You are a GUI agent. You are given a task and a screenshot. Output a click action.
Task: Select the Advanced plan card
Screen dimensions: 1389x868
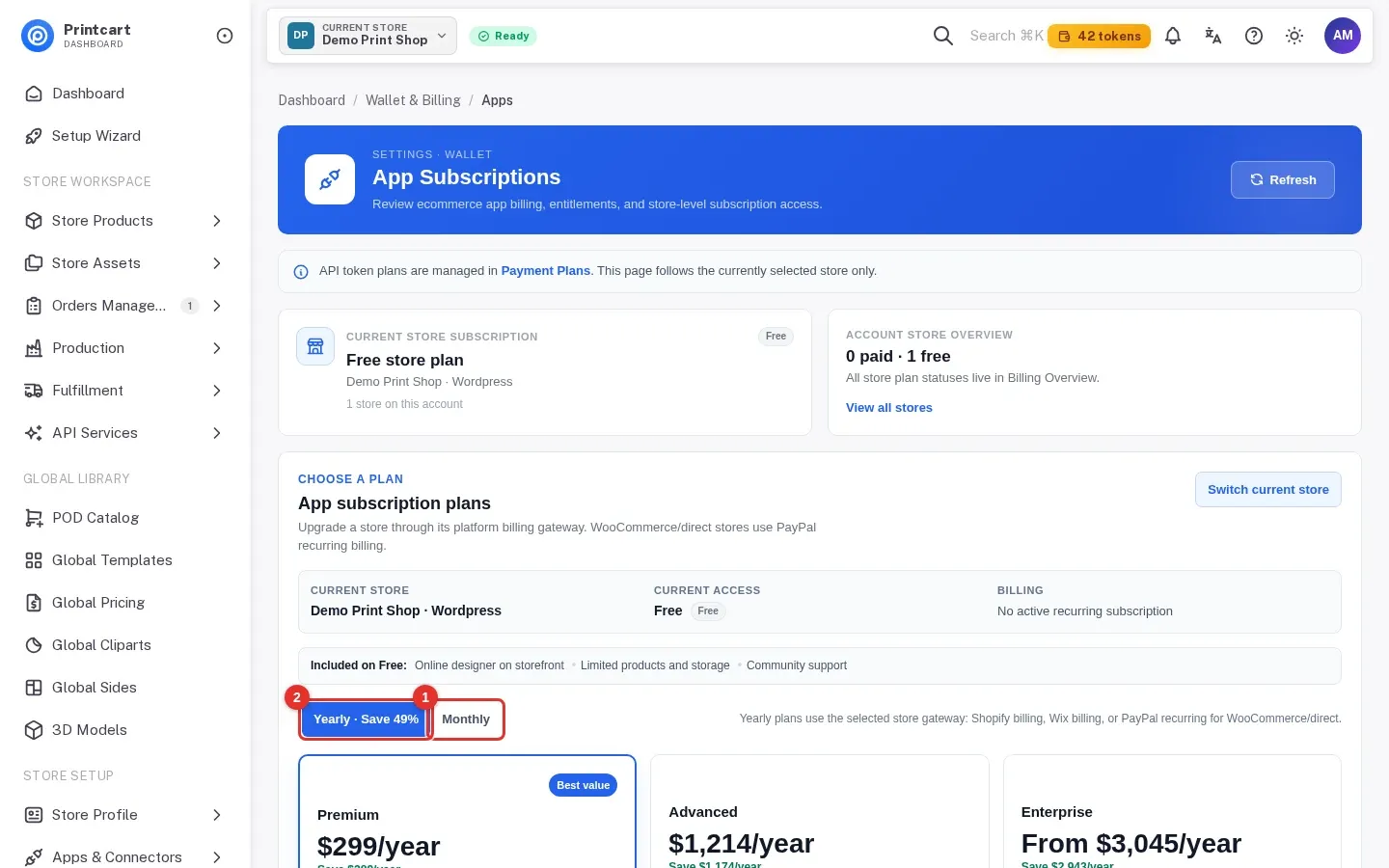tap(820, 812)
